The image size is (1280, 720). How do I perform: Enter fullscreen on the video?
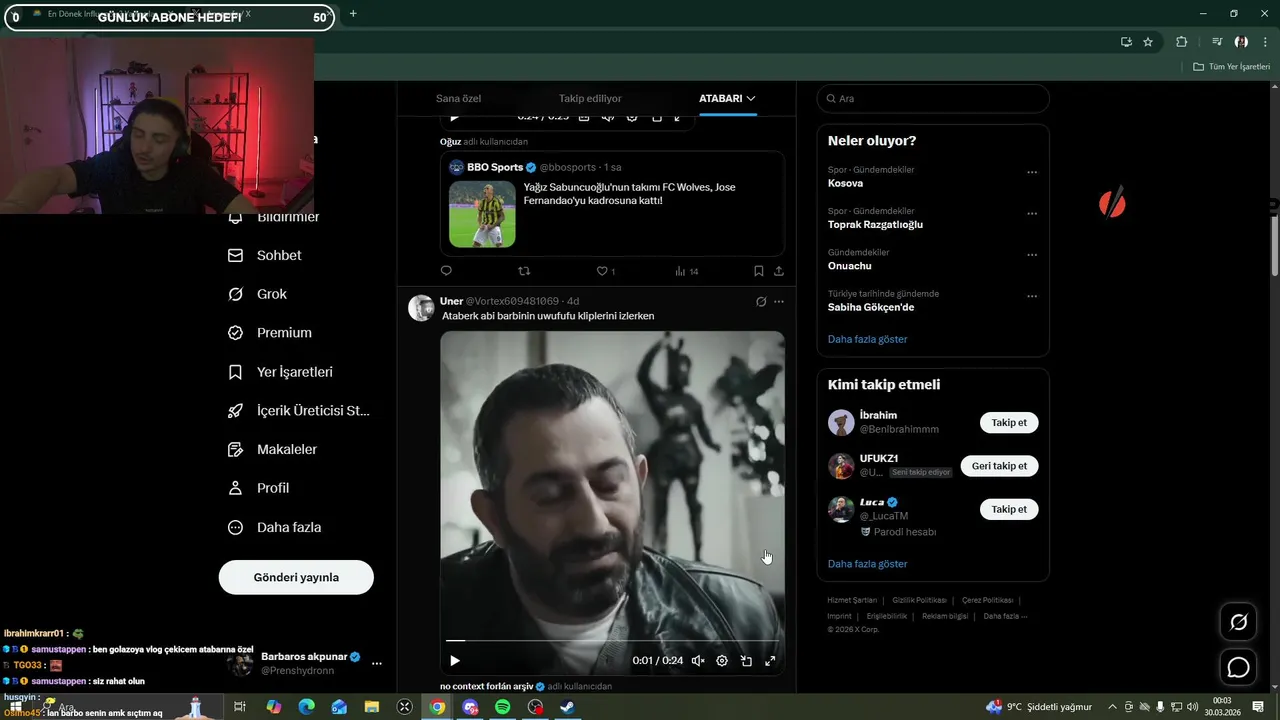(x=770, y=661)
